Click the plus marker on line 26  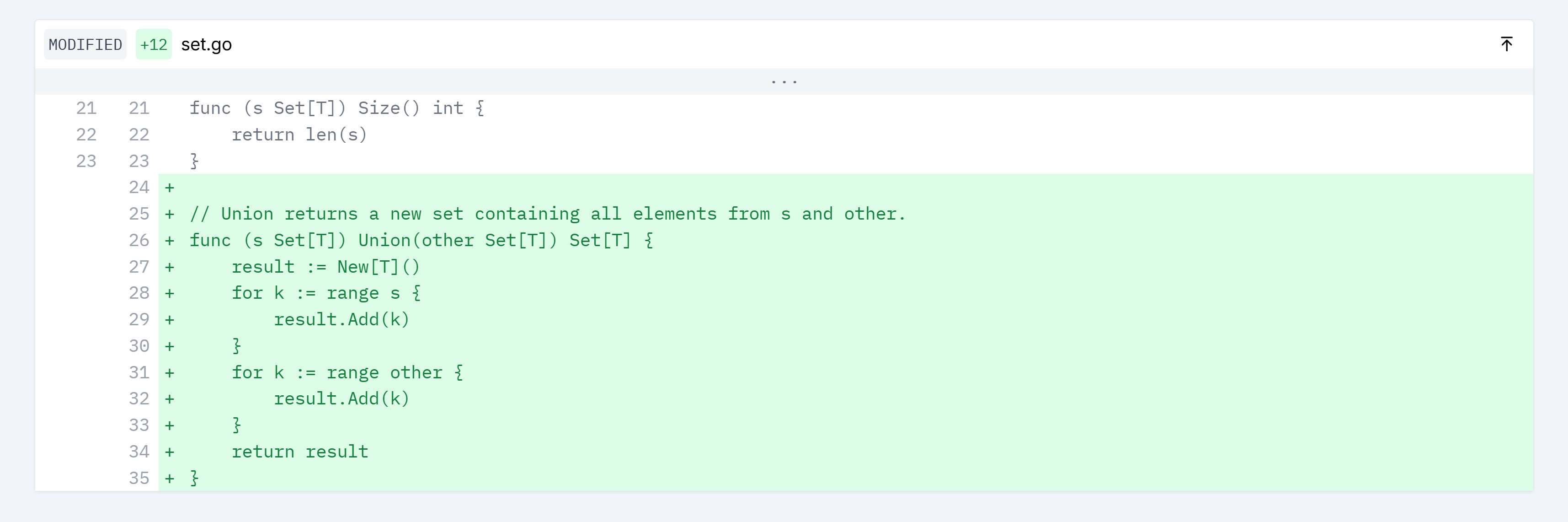point(170,241)
